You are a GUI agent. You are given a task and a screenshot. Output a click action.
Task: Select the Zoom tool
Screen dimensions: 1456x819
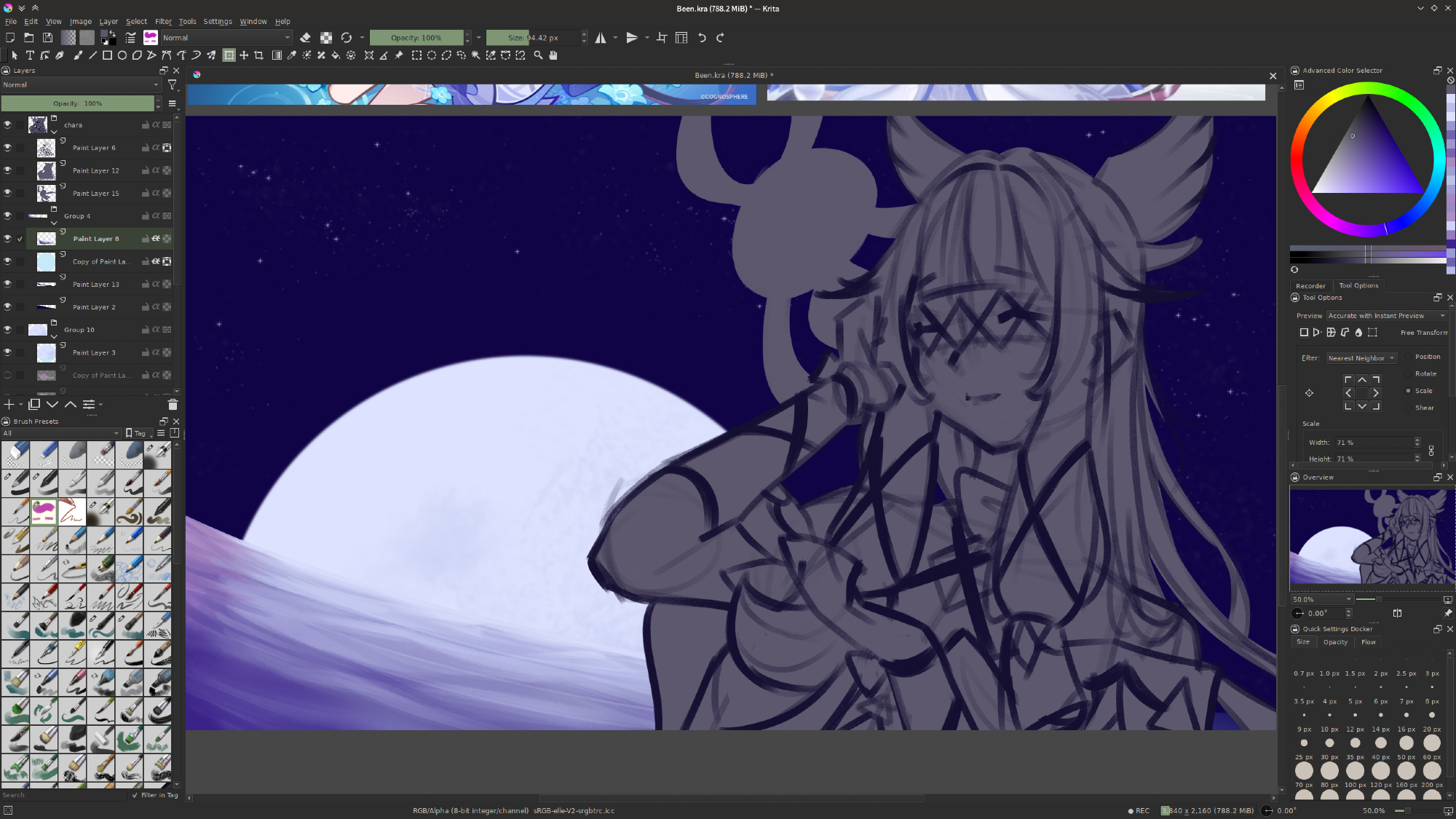(538, 55)
